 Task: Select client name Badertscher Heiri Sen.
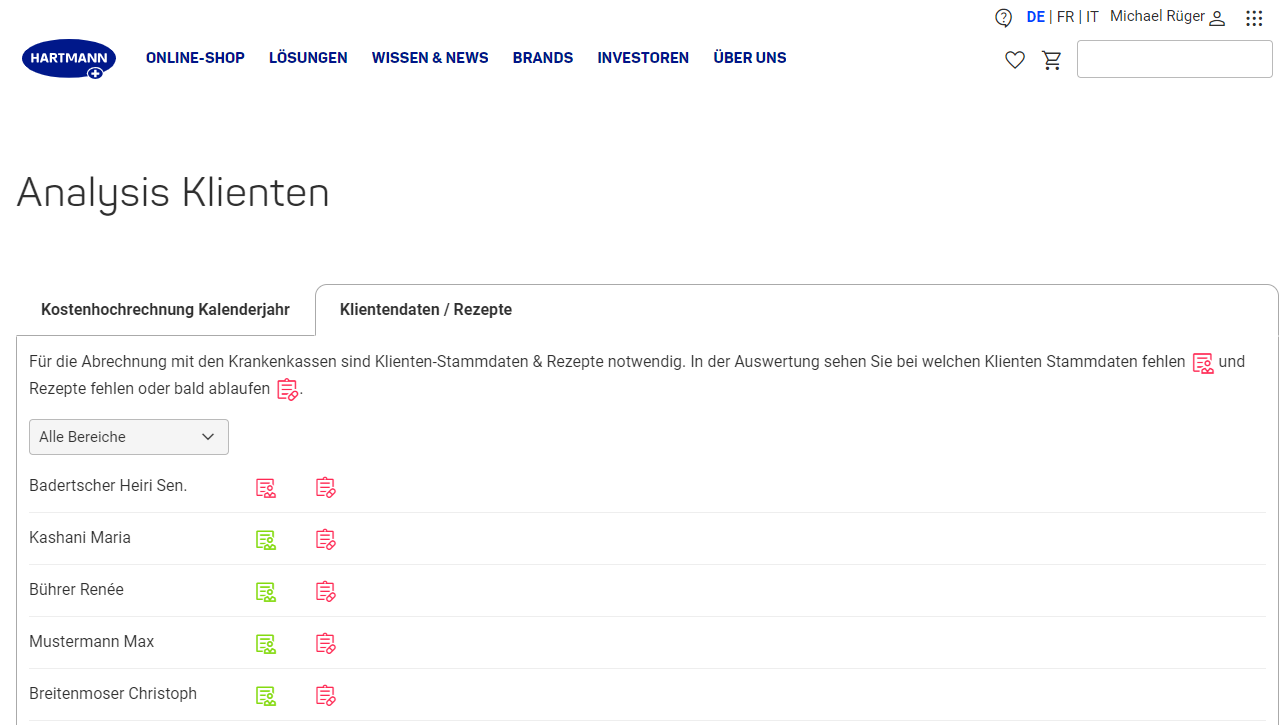(x=108, y=486)
